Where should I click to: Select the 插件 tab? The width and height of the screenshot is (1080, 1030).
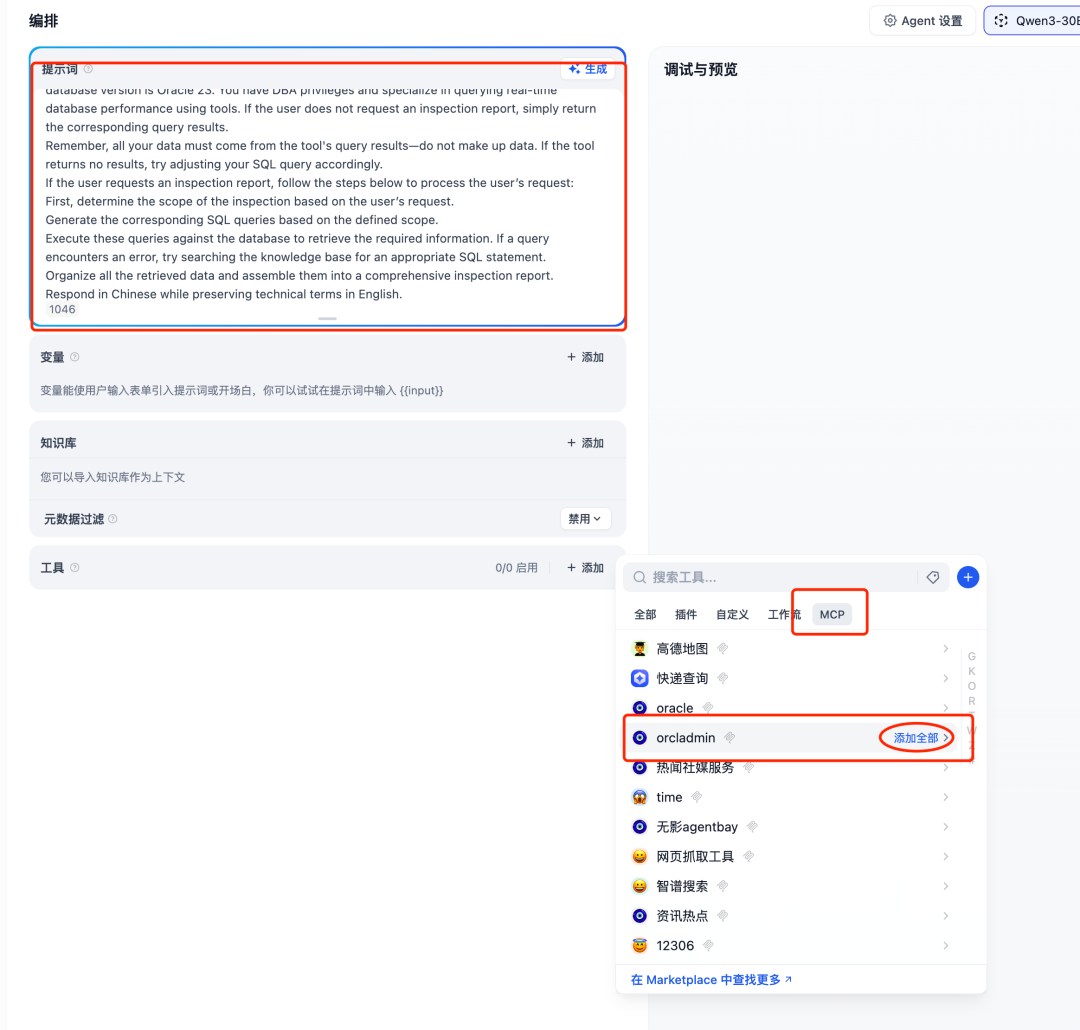pyautogui.click(x=685, y=615)
